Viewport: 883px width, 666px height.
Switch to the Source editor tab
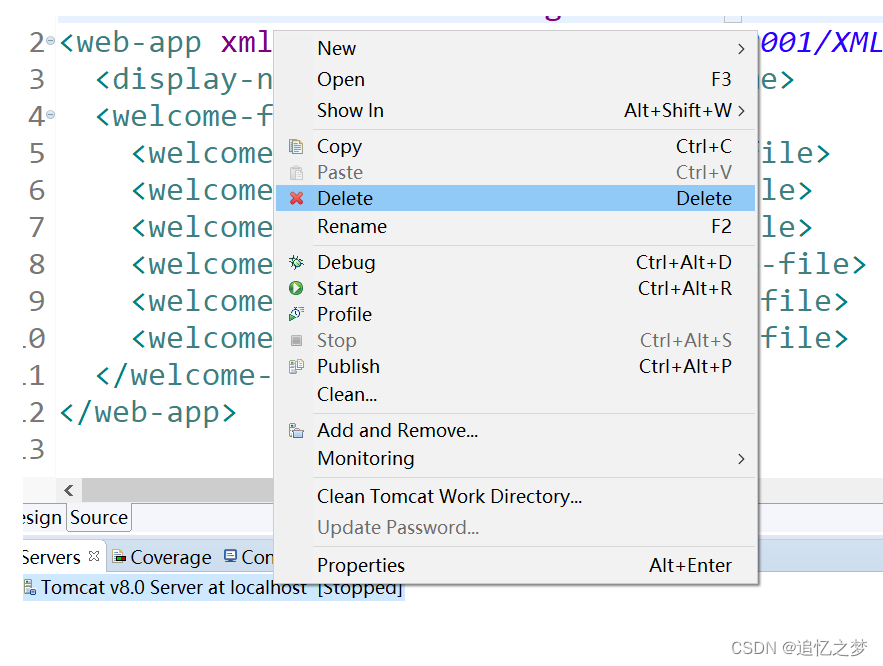[x=99, y=517]
